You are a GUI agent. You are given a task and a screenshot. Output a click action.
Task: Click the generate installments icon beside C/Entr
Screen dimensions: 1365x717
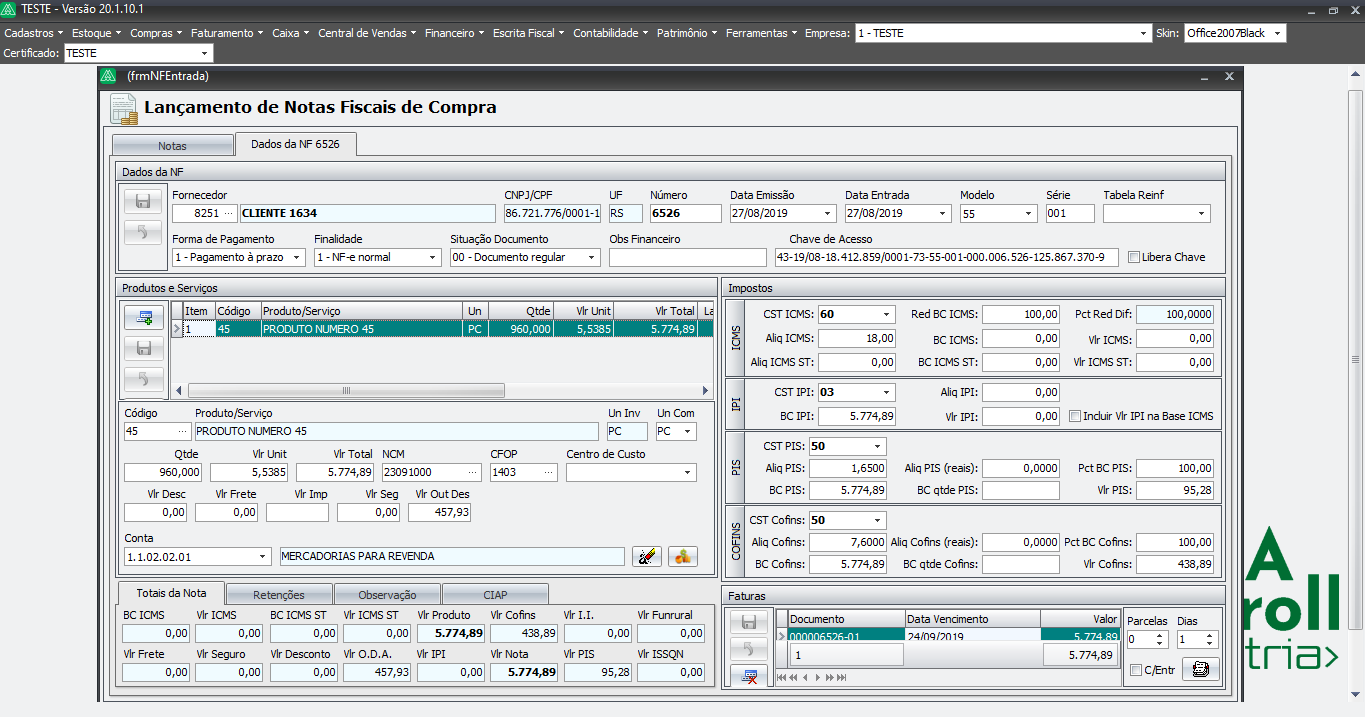(x=1200, y=669)
